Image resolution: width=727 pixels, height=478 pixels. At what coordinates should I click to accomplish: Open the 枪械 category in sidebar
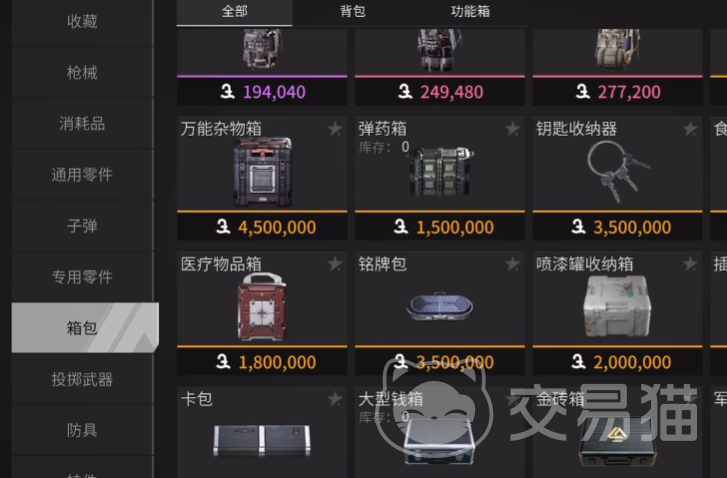[x=82, y=72]
